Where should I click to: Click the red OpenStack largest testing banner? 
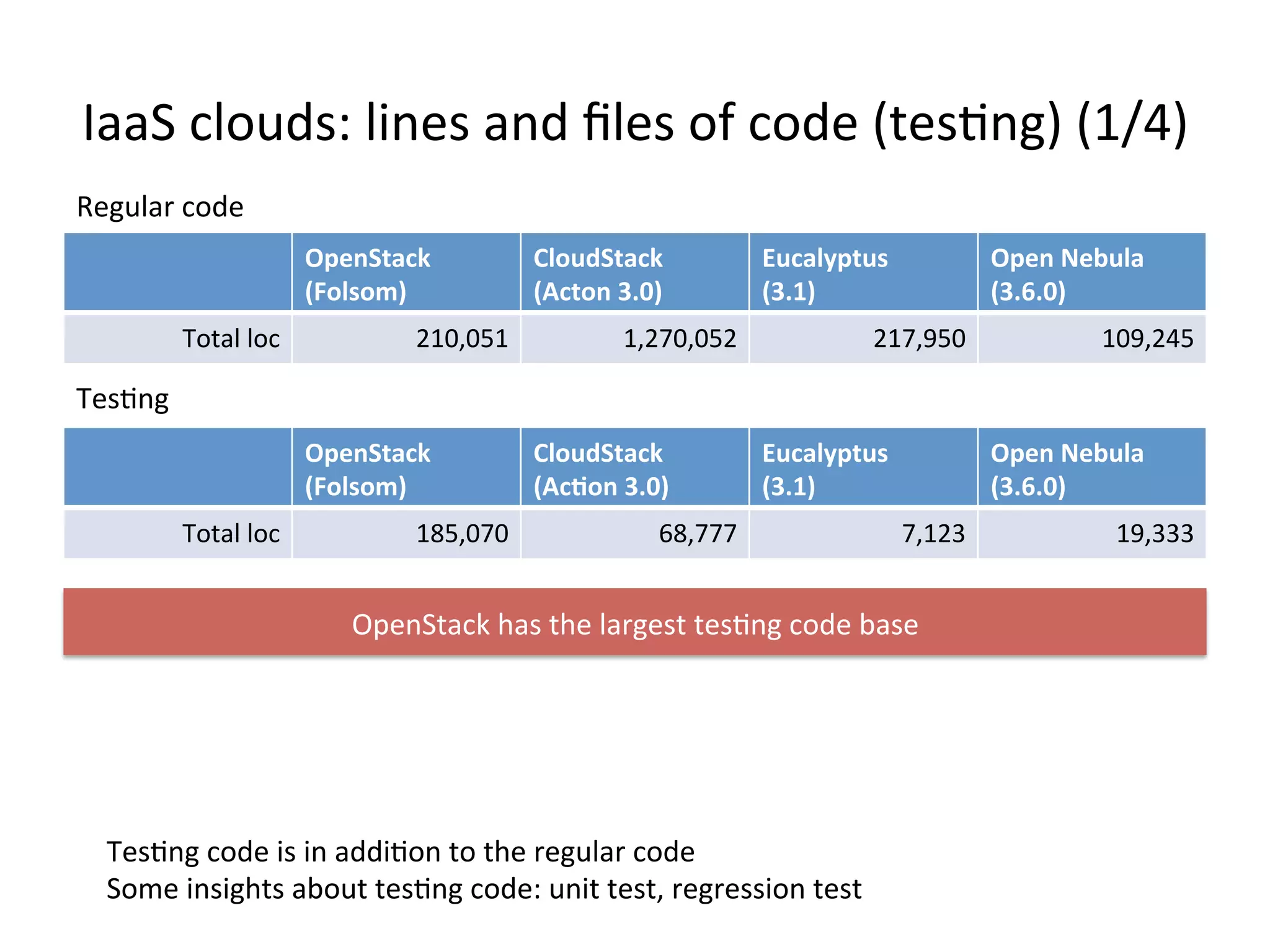[x=634, y=623]
